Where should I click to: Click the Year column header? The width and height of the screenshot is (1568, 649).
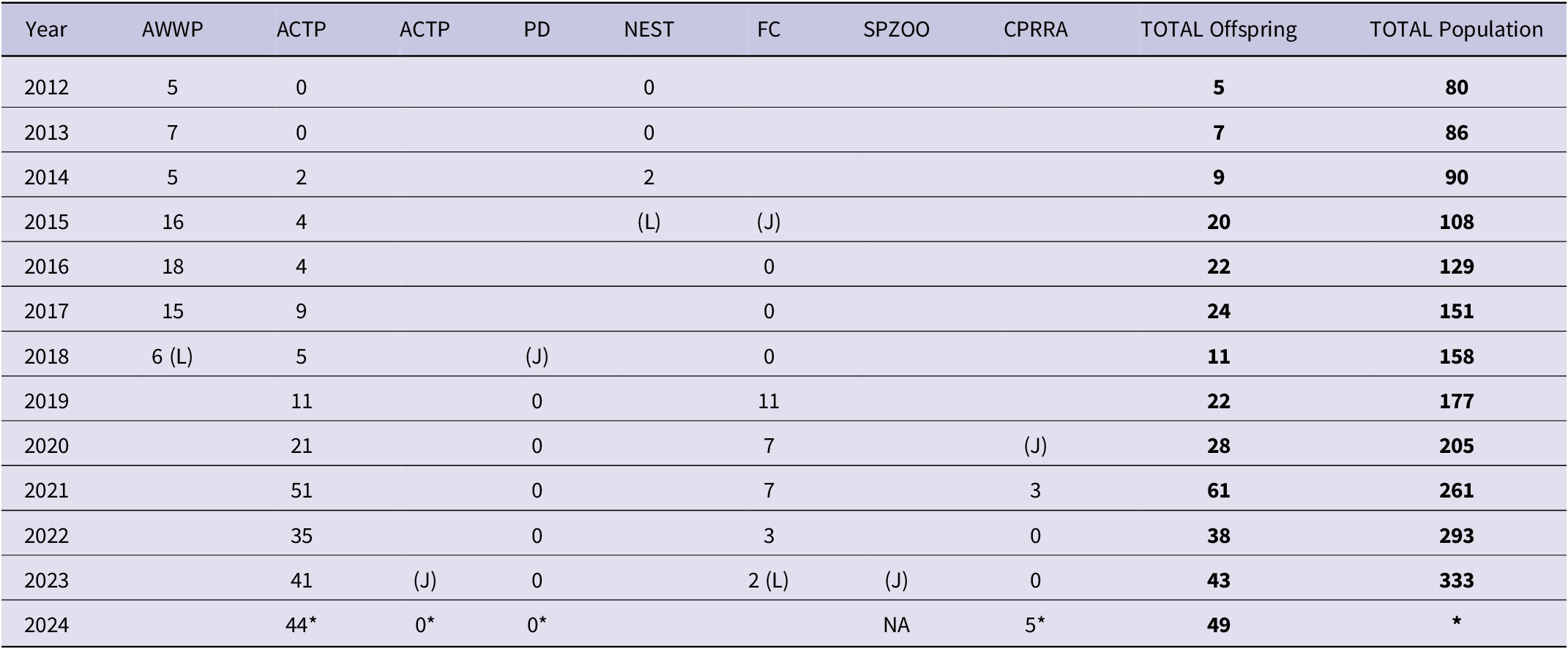coord(46,29)
